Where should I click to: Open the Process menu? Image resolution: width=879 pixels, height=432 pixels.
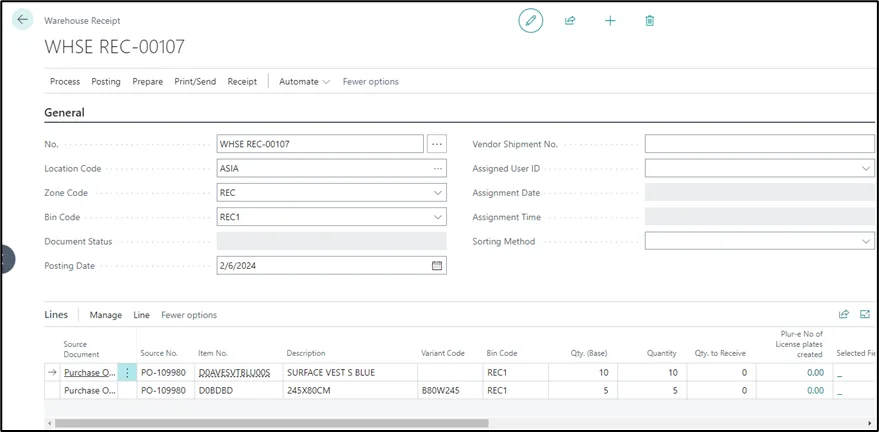pyautogui.click(x=65, y=81)
